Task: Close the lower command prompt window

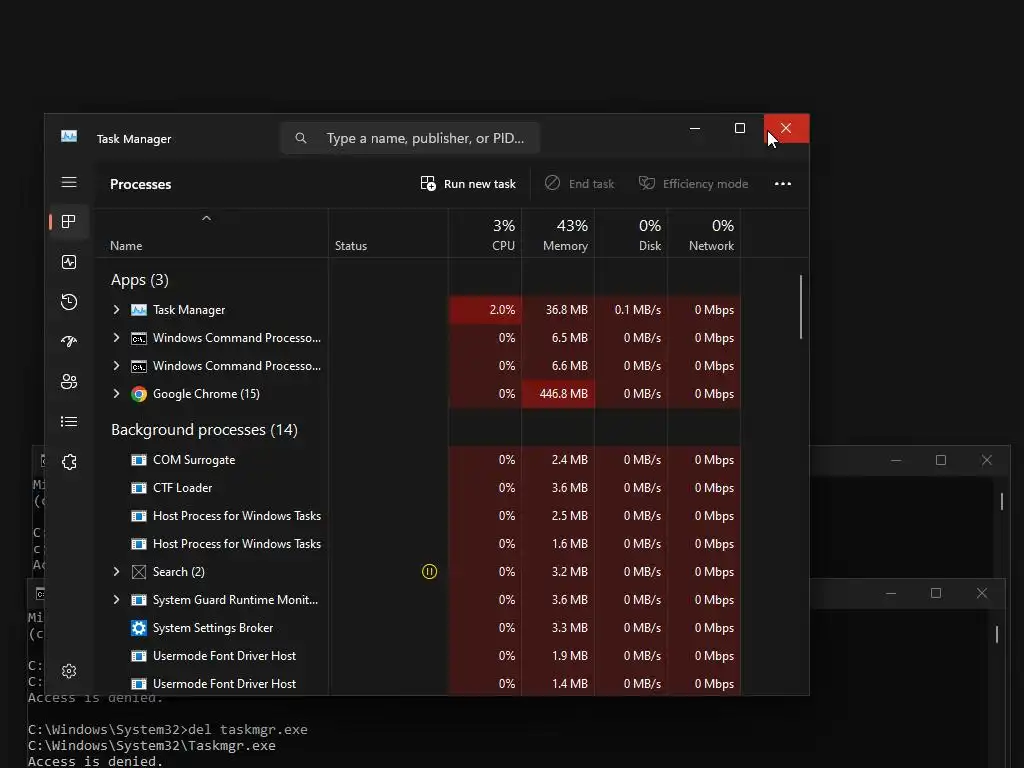Action: tap(982, 594)
